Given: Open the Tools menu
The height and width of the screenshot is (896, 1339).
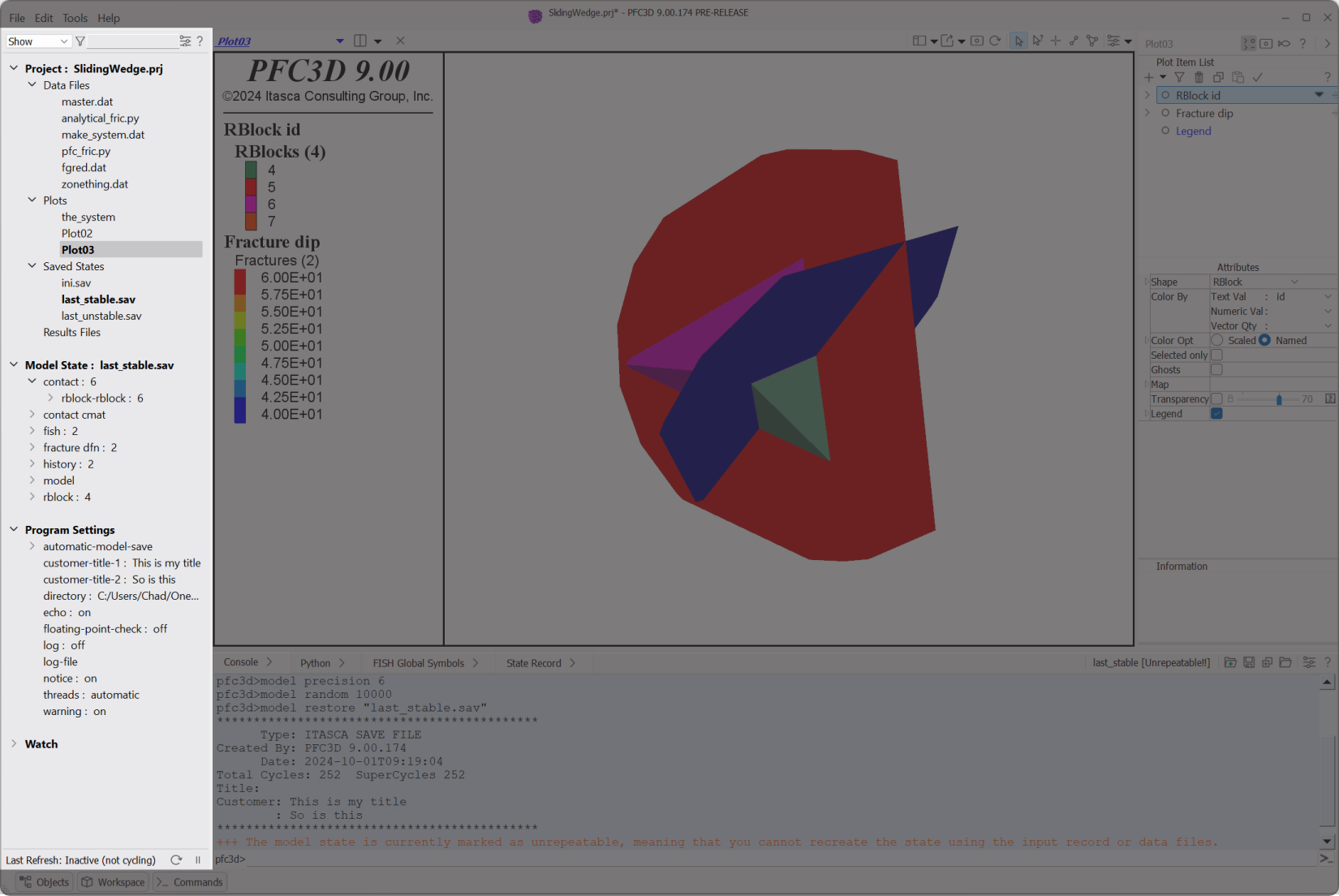Looking at the screenshot, I should tap(75, 18).
